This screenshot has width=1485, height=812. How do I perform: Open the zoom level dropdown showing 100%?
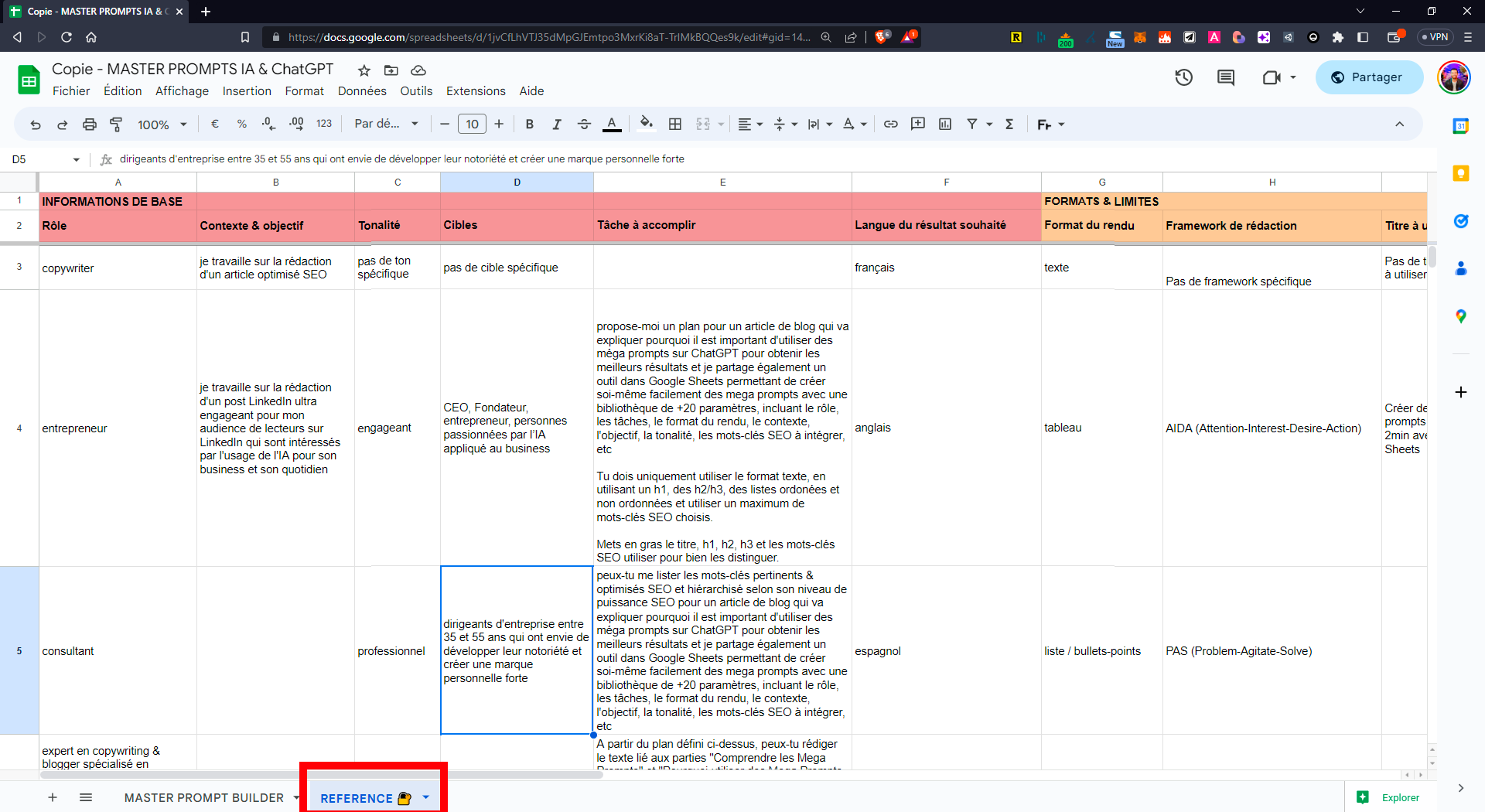pos(162,124)
